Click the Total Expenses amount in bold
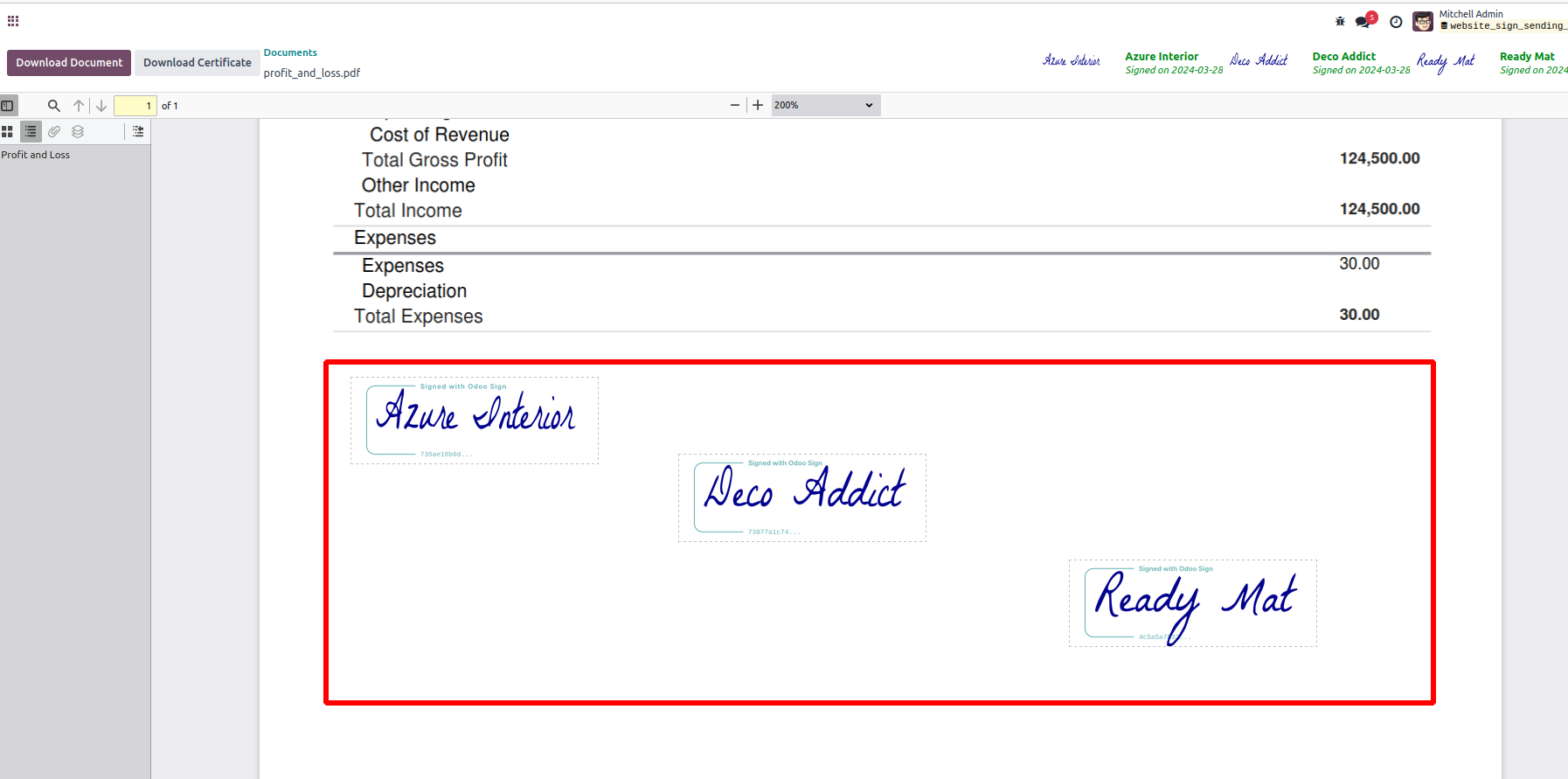Image resolution: width=1568 pixels, height=779 pixels. click(1359, 315)
